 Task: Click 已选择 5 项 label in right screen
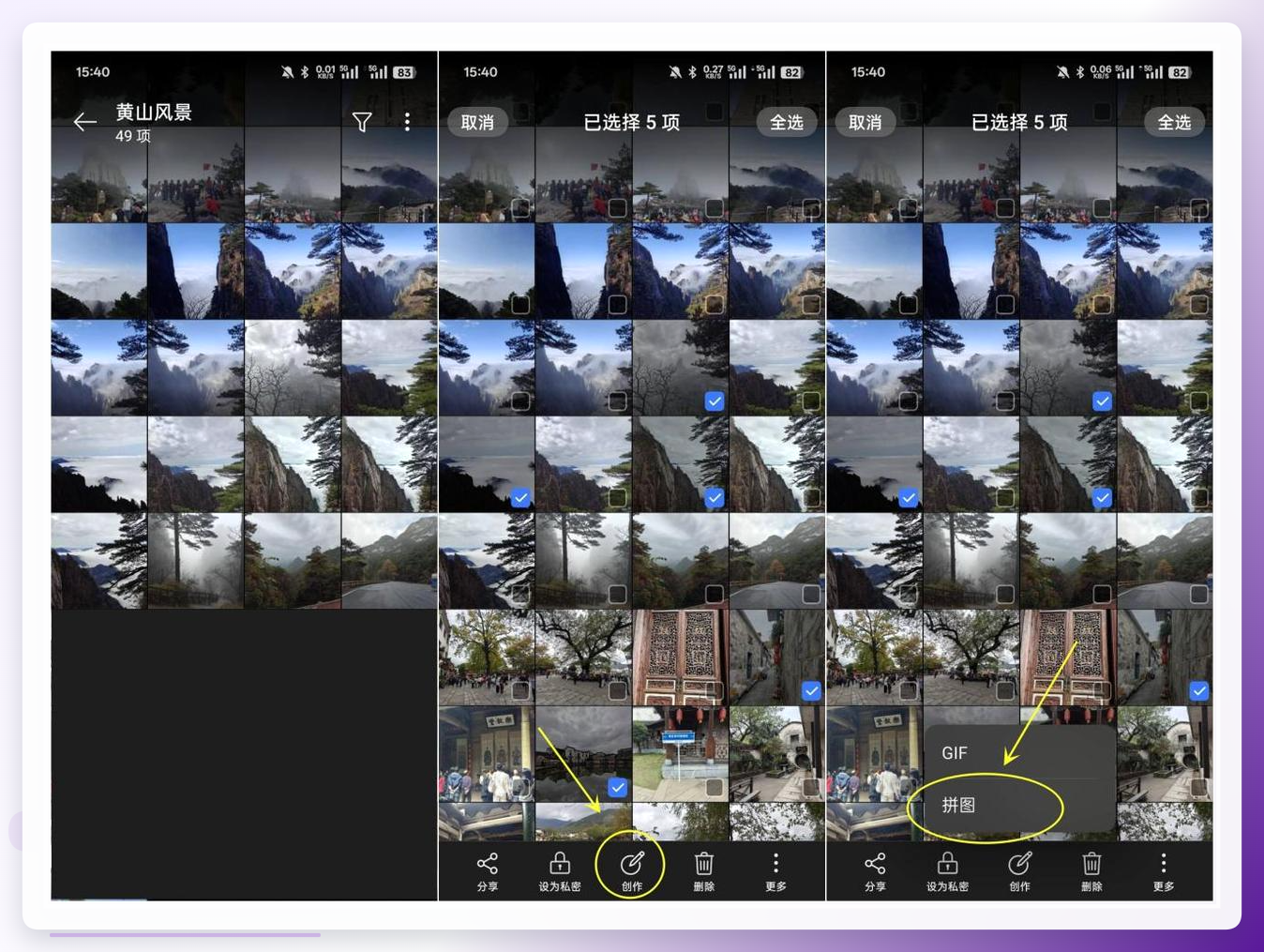click(x=1019, y=122)
